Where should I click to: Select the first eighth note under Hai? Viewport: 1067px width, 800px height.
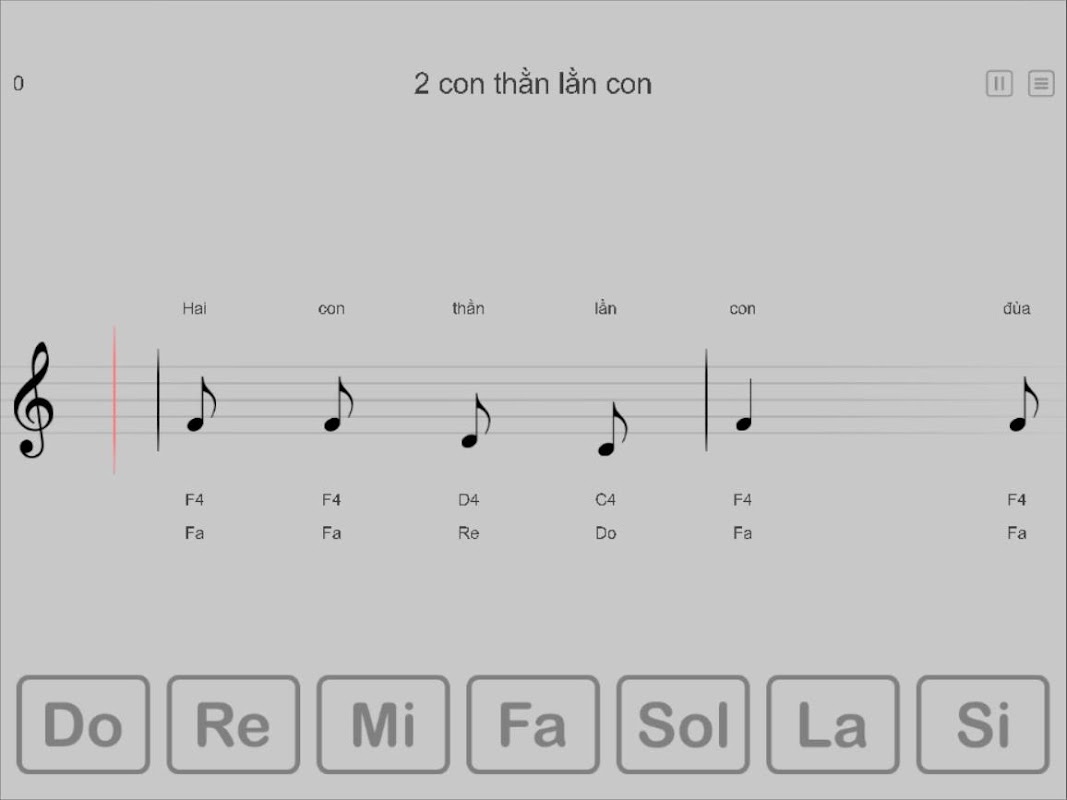[x=201, y=405]
